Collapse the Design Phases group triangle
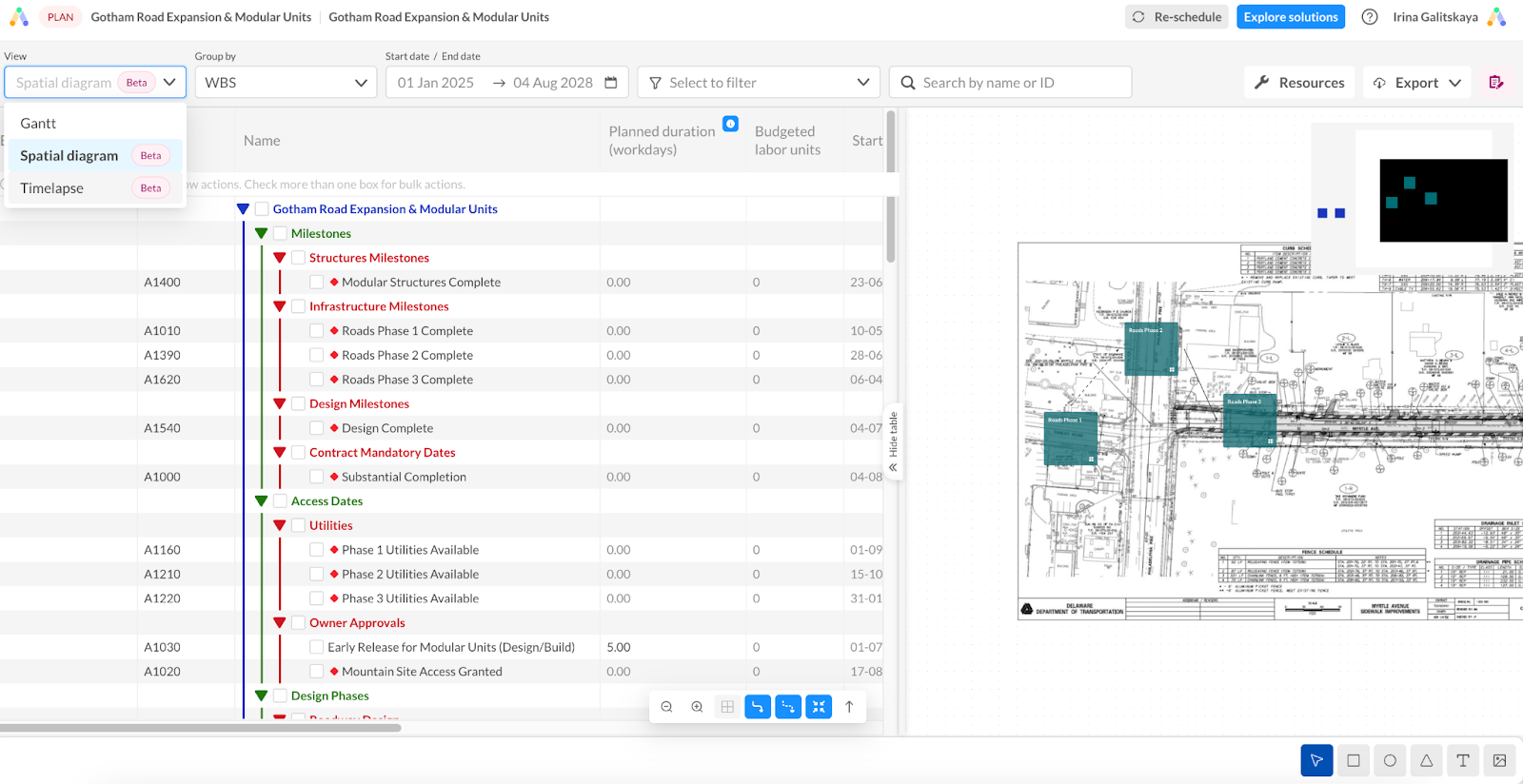Screen dimensions: 1523x784 pyautogui.click(x=261, y=696)
